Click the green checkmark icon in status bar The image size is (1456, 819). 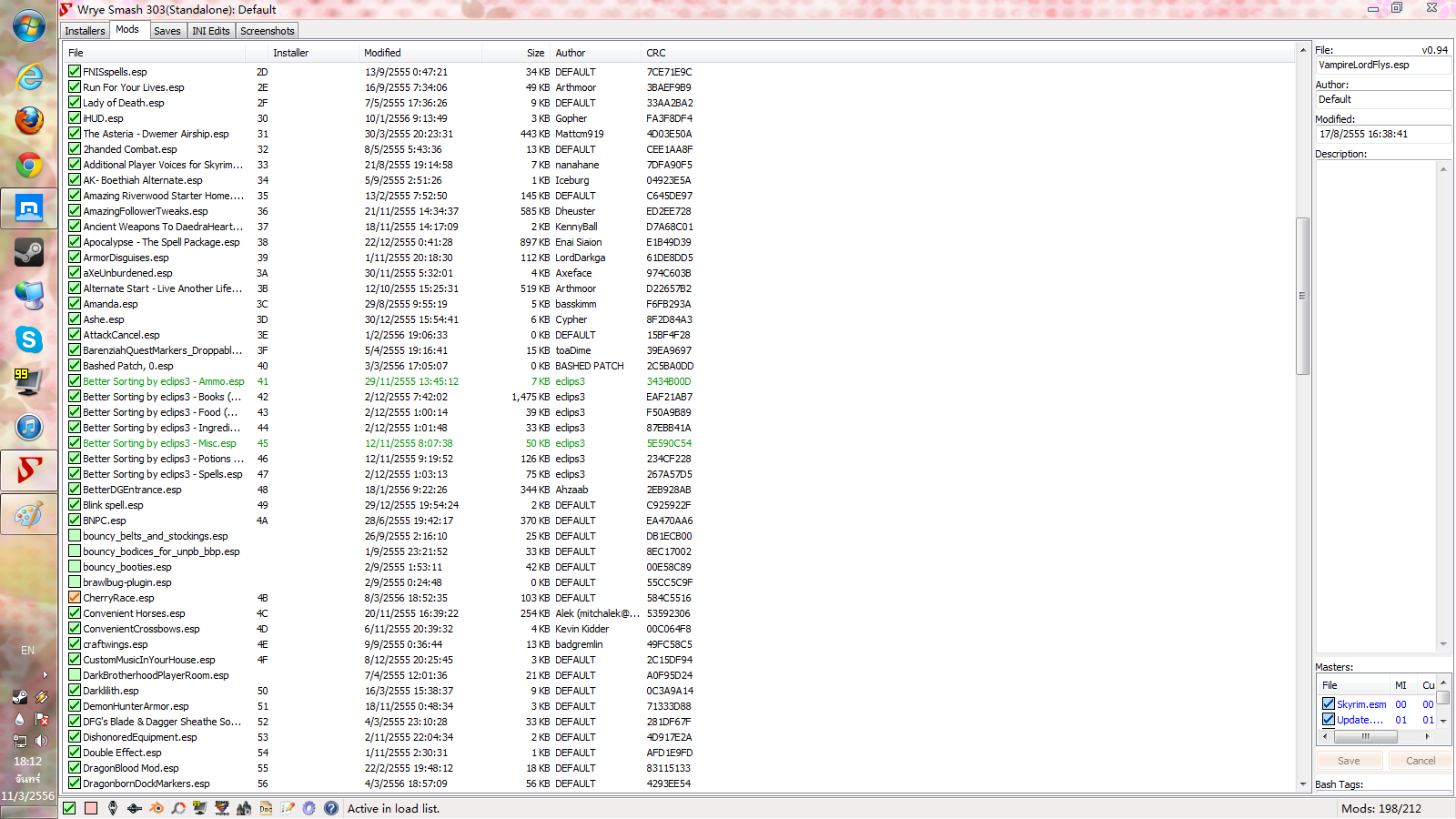(69, 808)
